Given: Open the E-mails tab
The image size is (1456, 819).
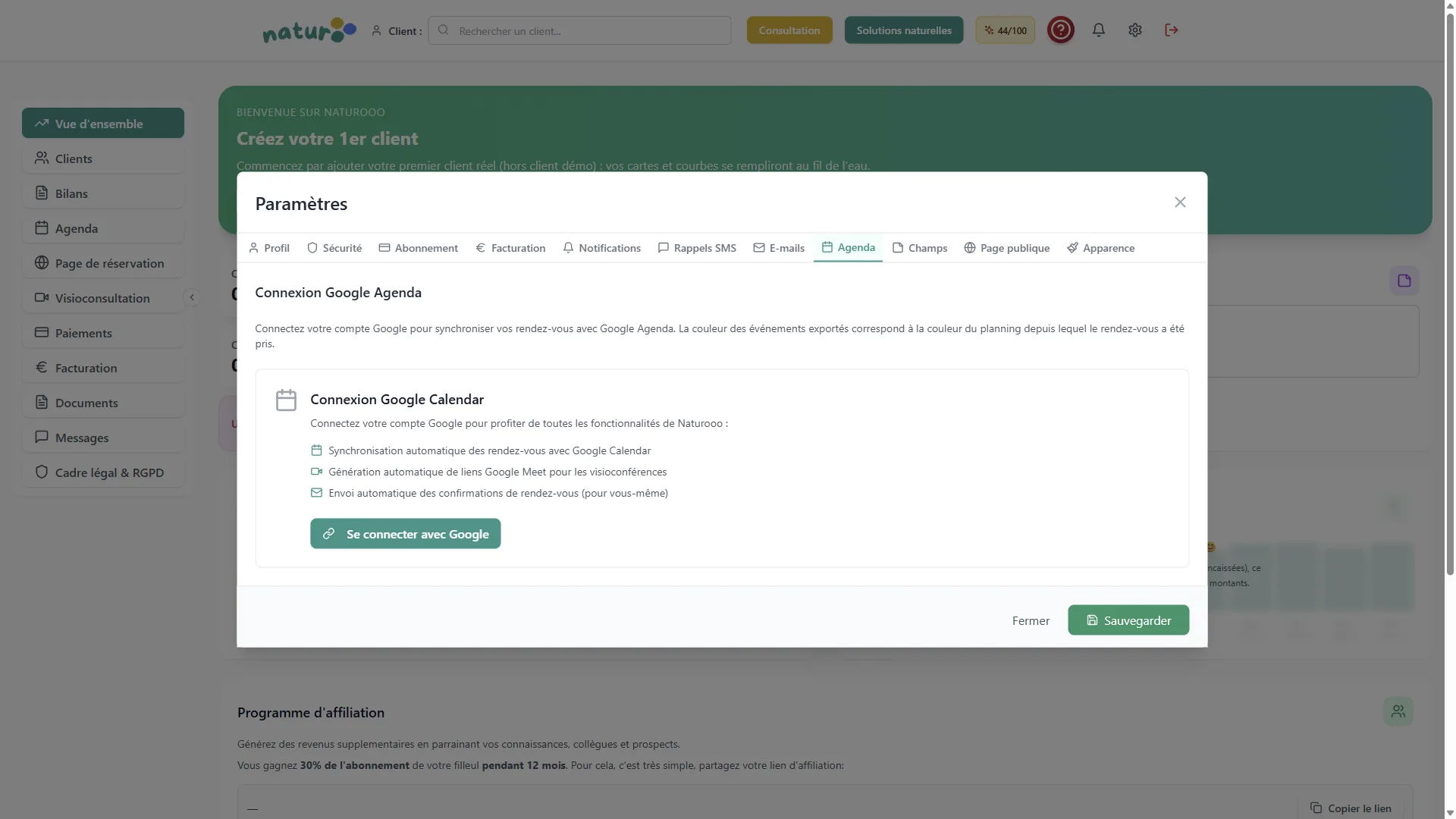Looking at the screenshot, I should tap(779, 248).
